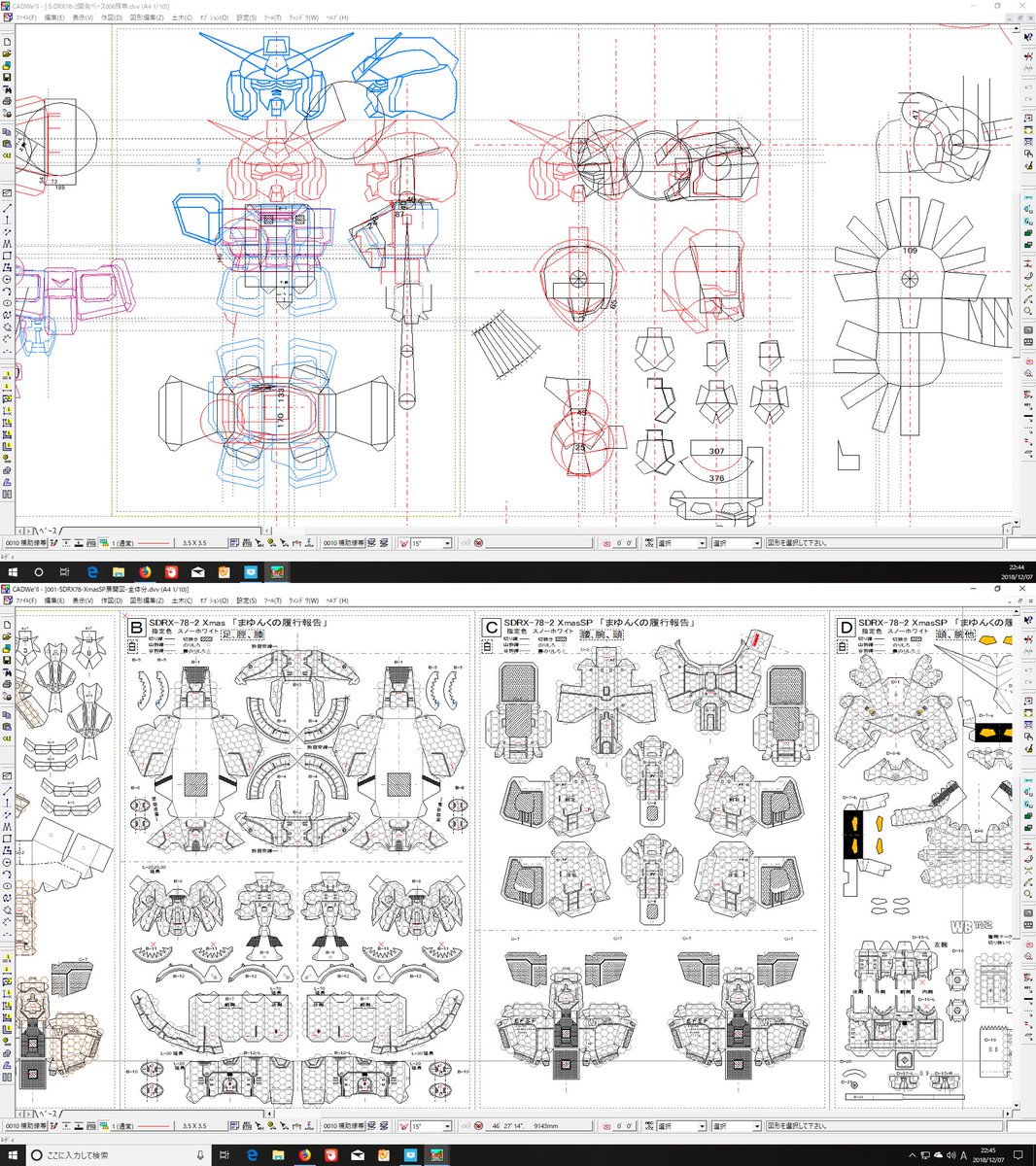Viewport: 1036px width, 1166px height.
Task: Open 1 (通常) line type dropdown in bottom window
Action: tap(141, 1126)
